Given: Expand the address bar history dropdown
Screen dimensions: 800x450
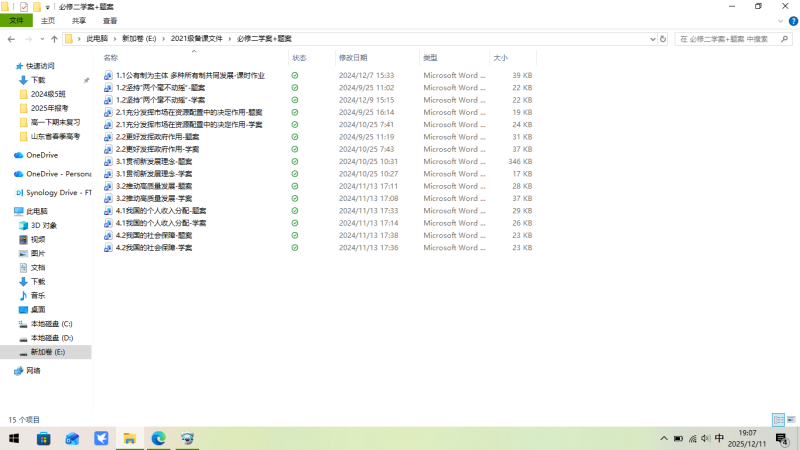Looking at the screenshot, I should (651, 39).
